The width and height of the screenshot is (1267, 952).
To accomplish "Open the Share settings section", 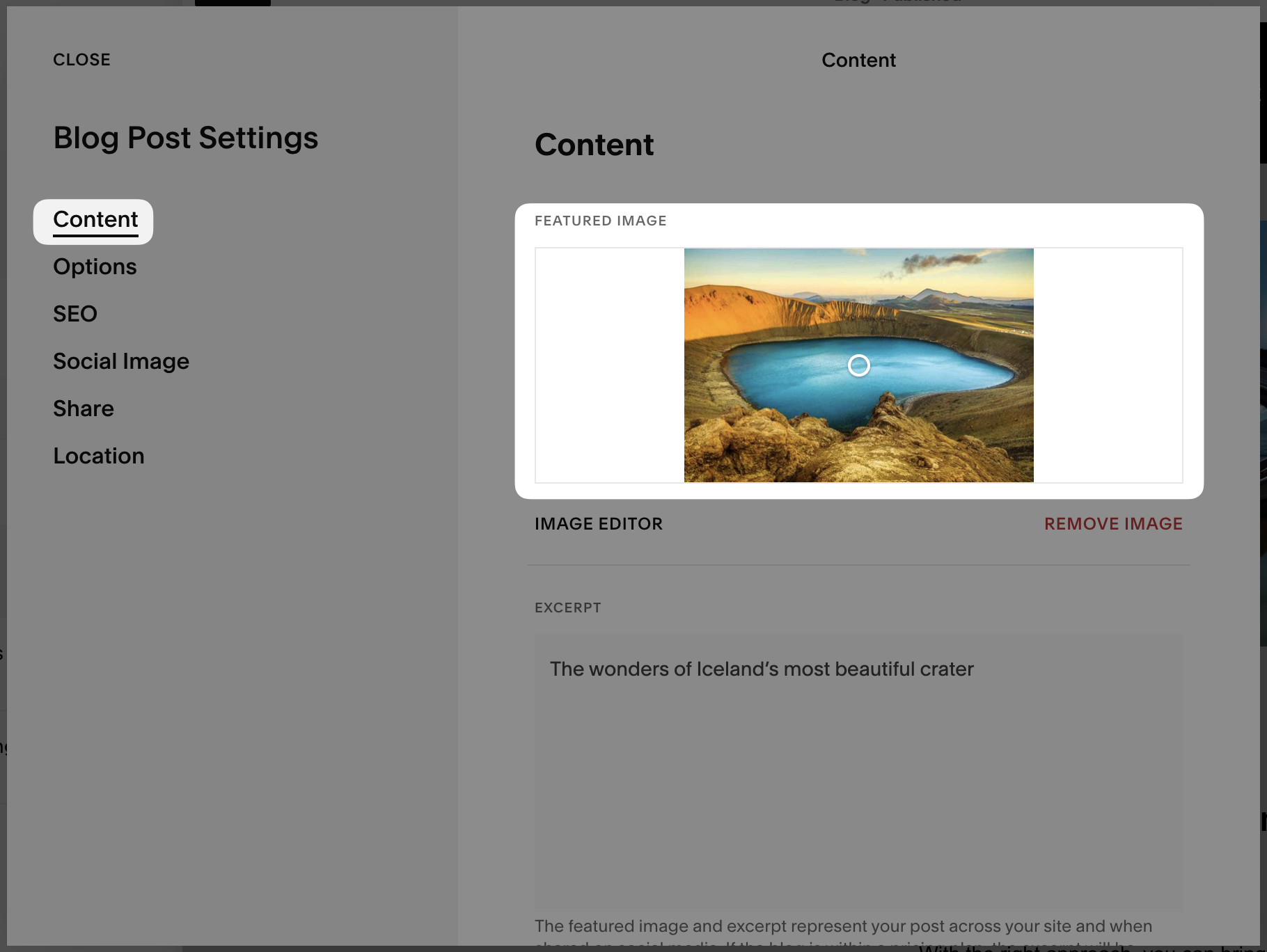I will coord(84,409).
